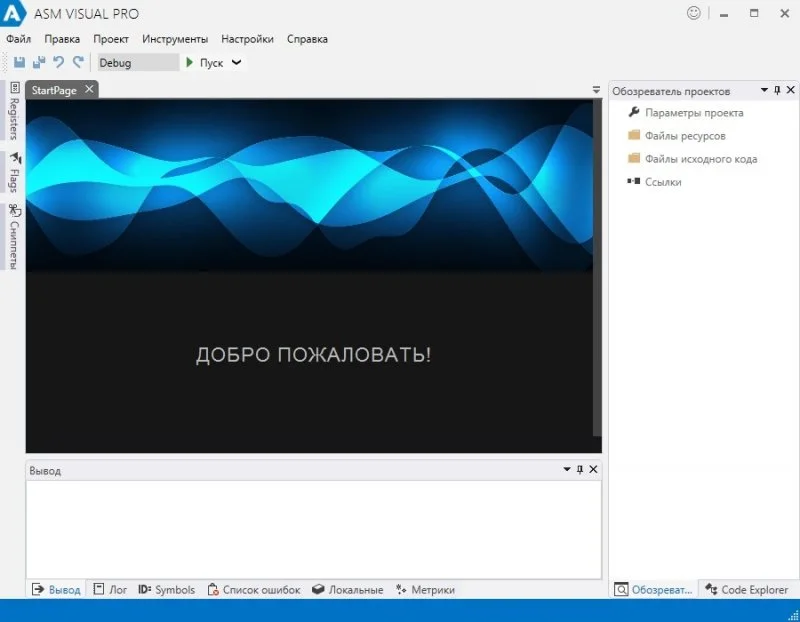The height and width of the screenshot is (622, 800).
Task: Click the folder icon of Файлы исходного кода
Action: click(x=634, y=158)
